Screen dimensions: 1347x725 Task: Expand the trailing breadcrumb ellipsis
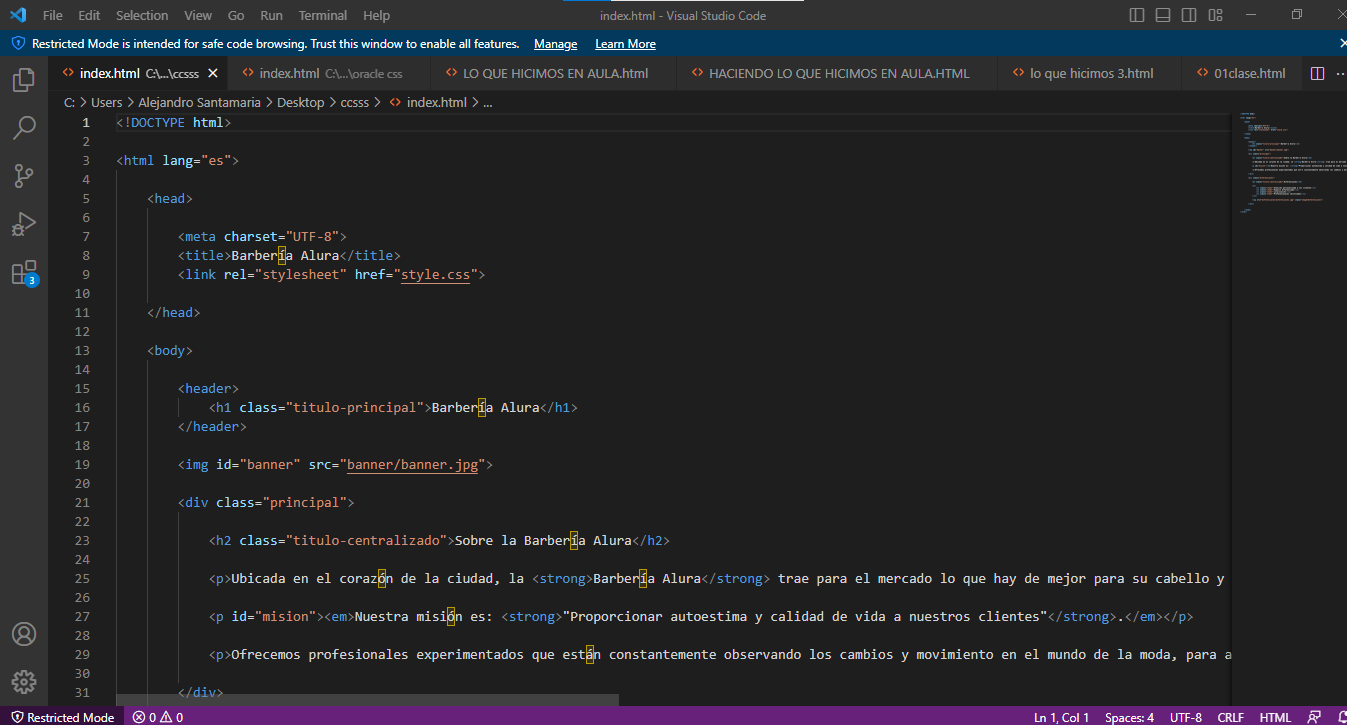[489, 102]
